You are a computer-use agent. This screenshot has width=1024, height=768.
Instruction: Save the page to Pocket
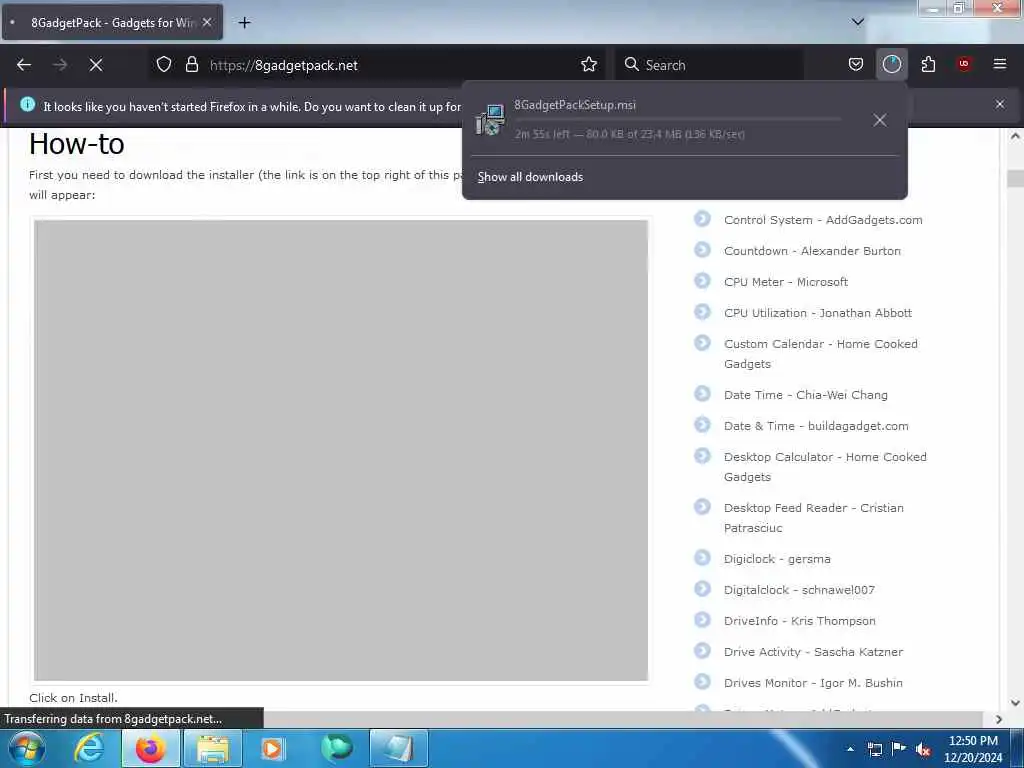(x=856, y=64)
